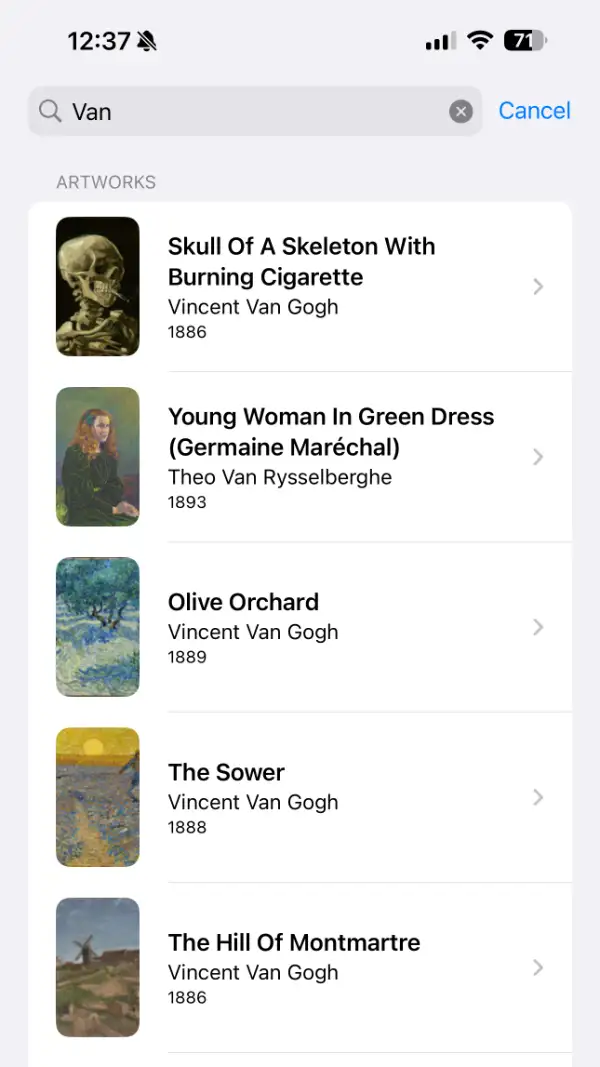This screenshot has height=1067, width=600.
Task: Click the search field containing "Van"
Action: [x=250, y=111]
